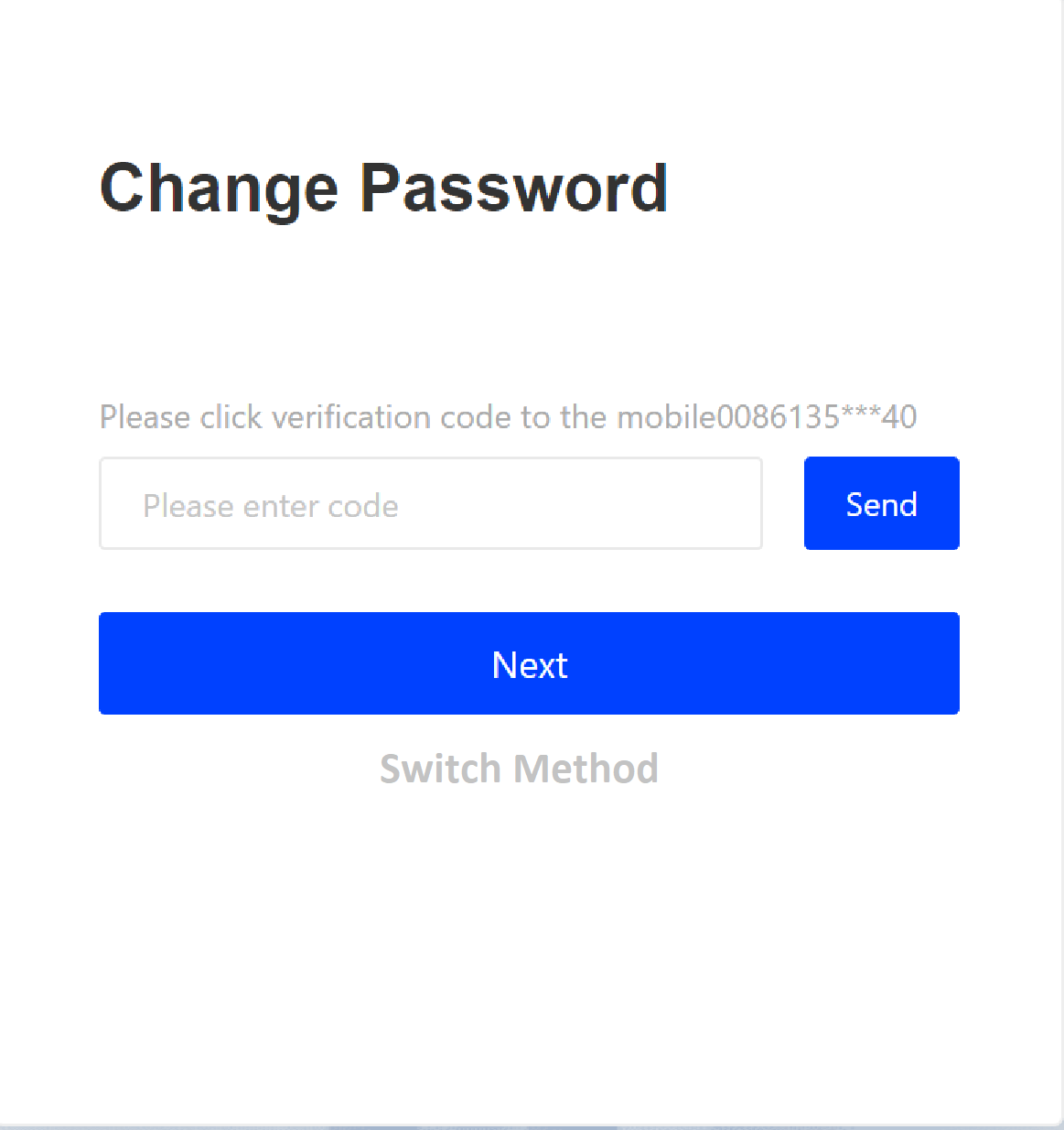This screenshot has width=1064, height=1130.
Task: Click the code input placeholder text
Action: tap(270, 504)
